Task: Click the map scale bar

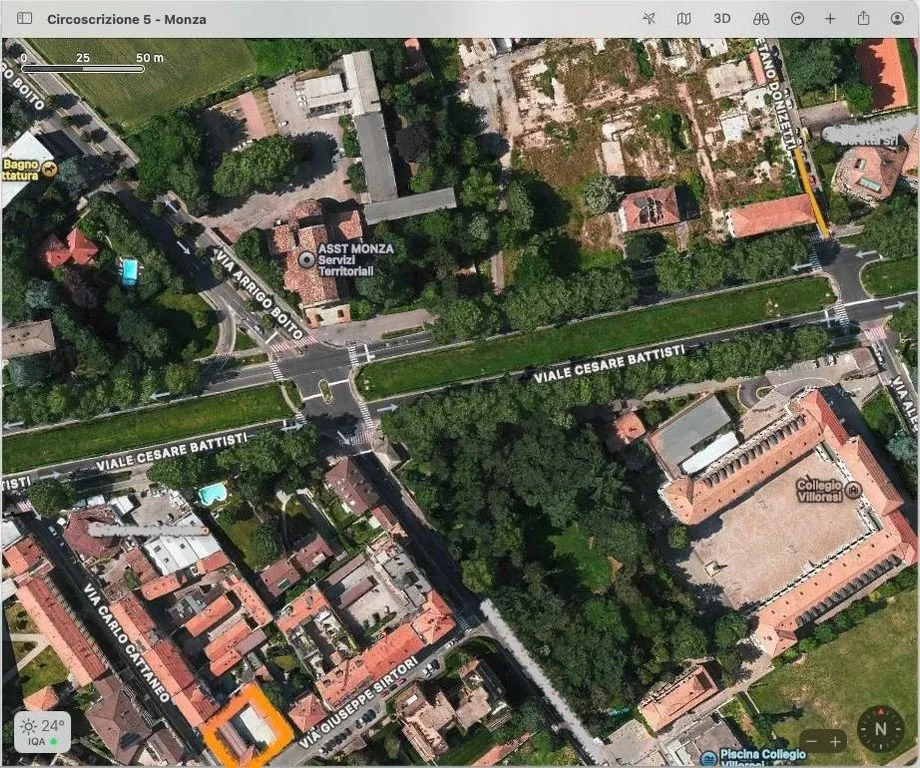Action: pyautogui.click(x=83, y=69)
